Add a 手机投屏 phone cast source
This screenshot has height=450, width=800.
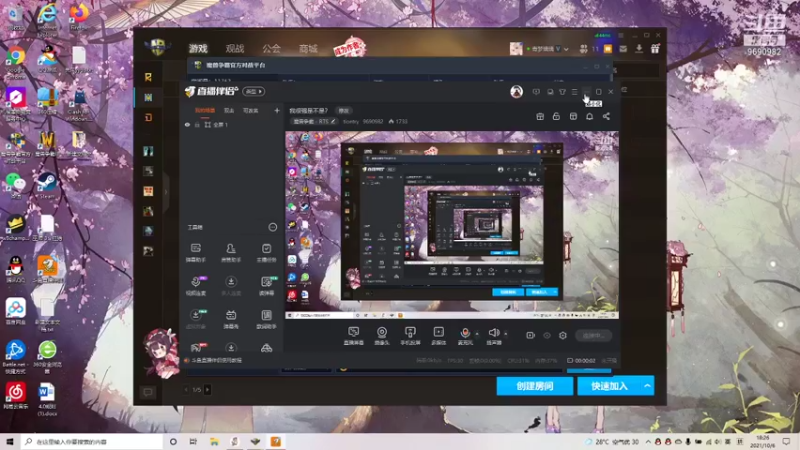click(410, 336)
